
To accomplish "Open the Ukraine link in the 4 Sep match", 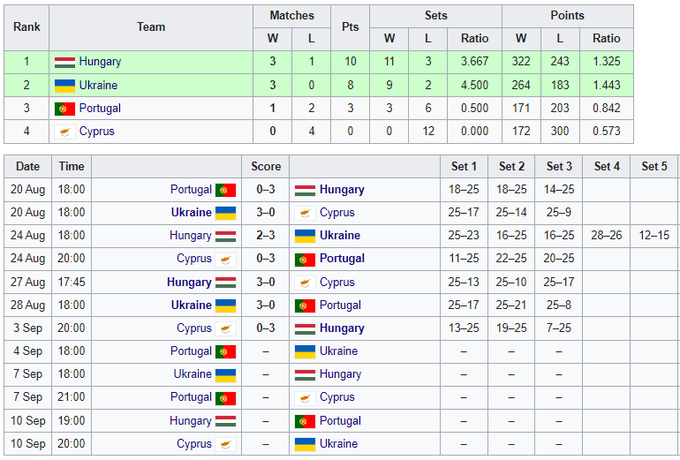I will [339, 351].
